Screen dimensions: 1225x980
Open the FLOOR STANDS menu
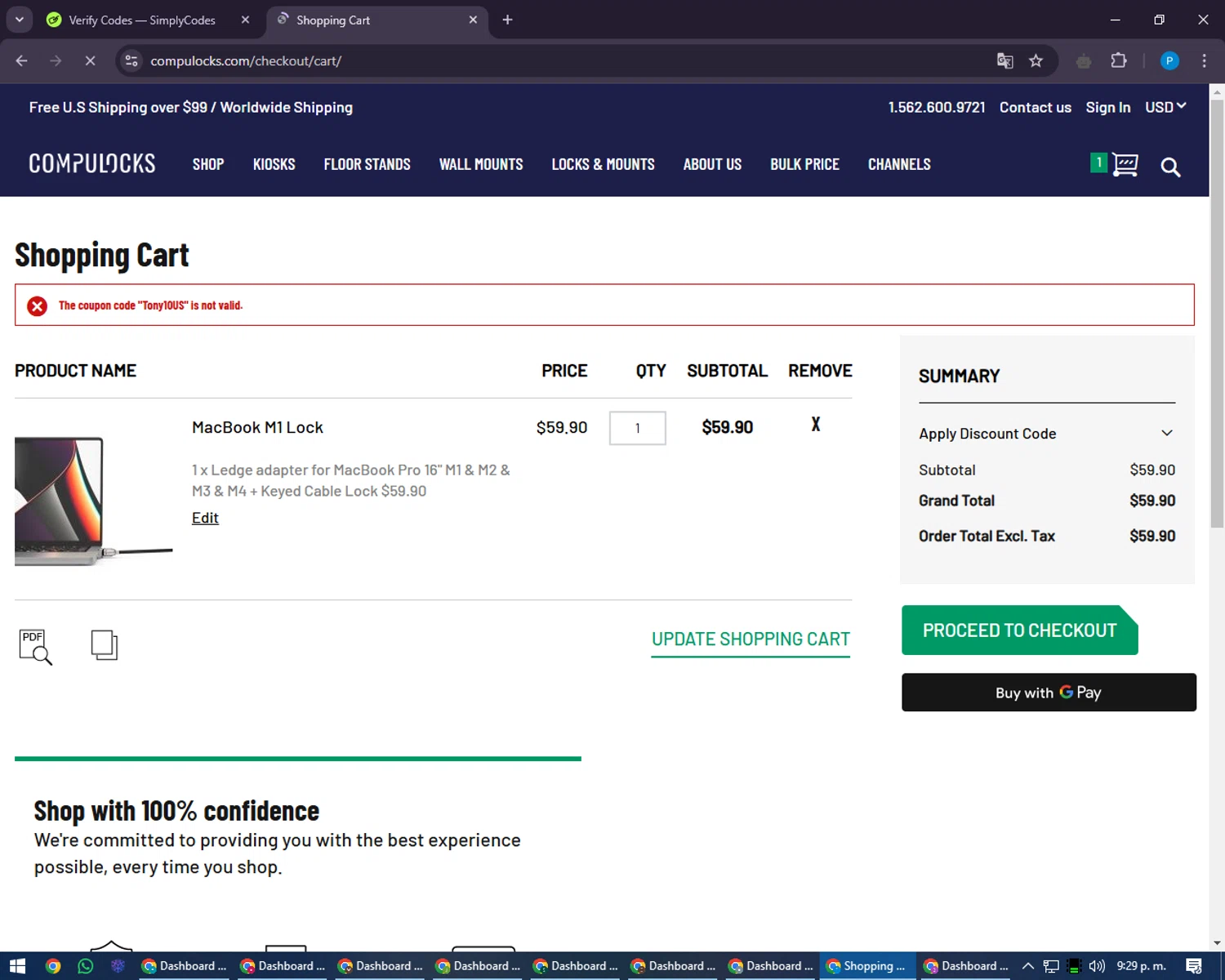pyautogui.click(x=367, y=164)
